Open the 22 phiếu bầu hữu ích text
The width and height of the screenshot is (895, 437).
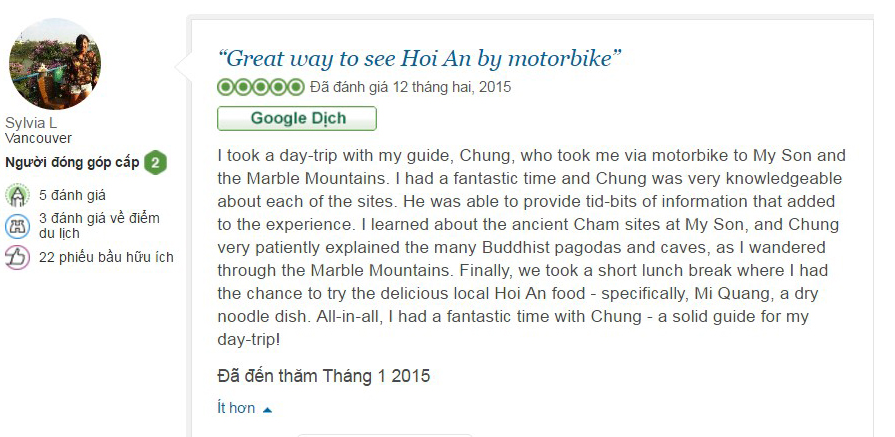click(106, 258)
